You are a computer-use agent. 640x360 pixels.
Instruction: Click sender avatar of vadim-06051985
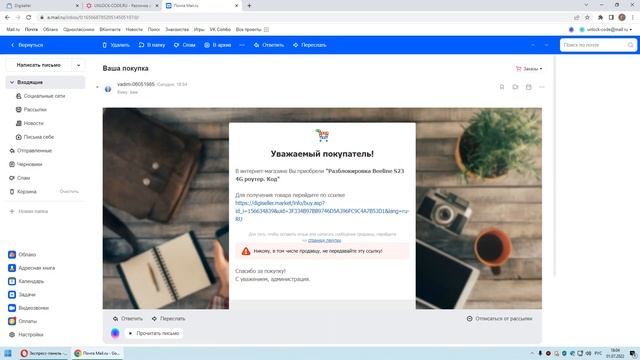108,89
